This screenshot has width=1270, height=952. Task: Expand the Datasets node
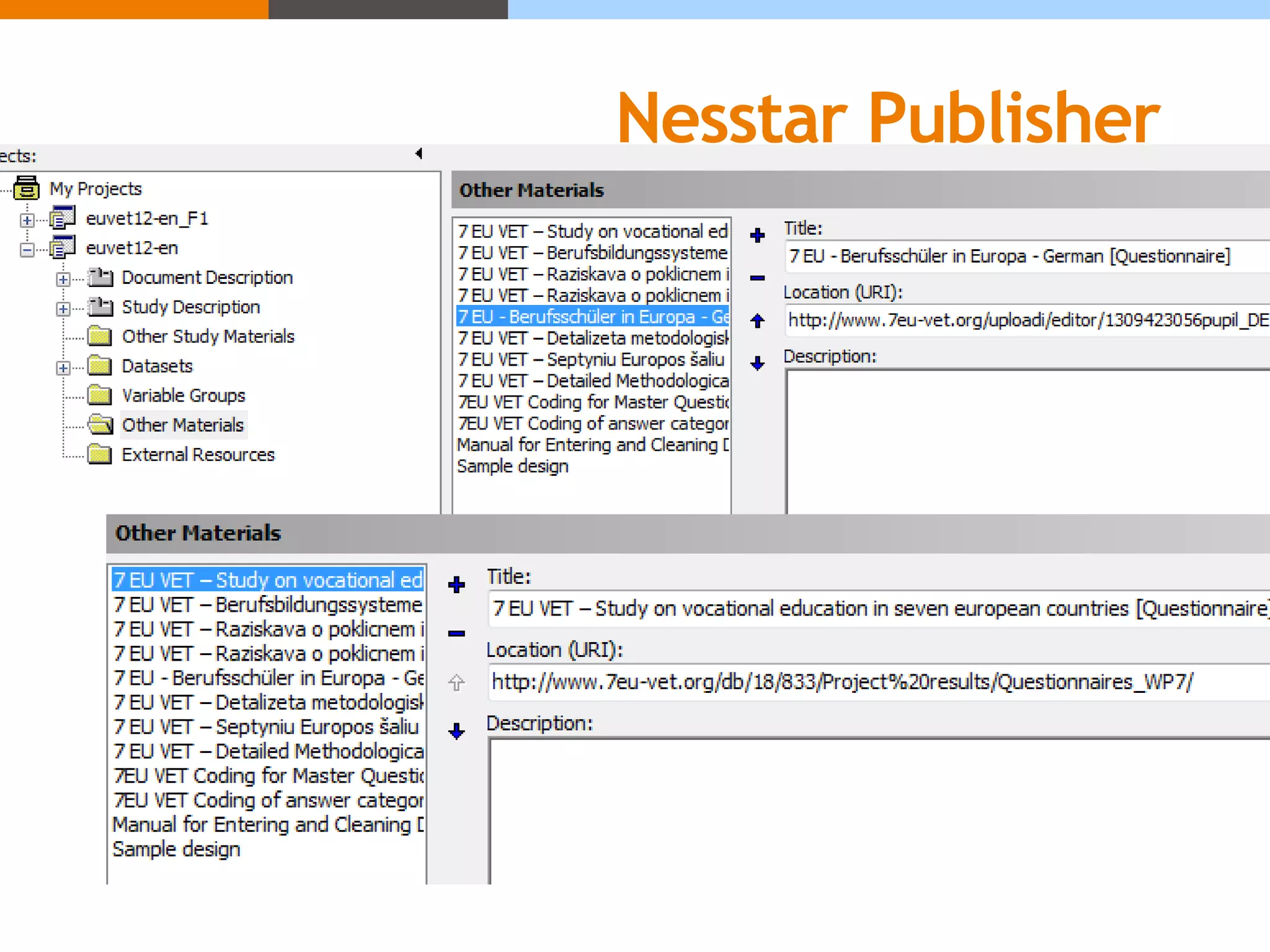tap(63, 368)
